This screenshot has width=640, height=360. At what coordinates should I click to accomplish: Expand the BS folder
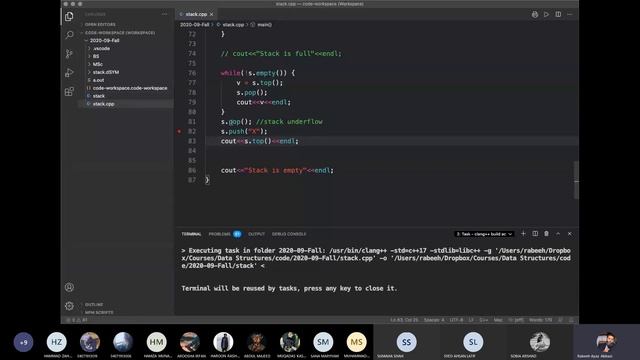(x=96, y=56)
